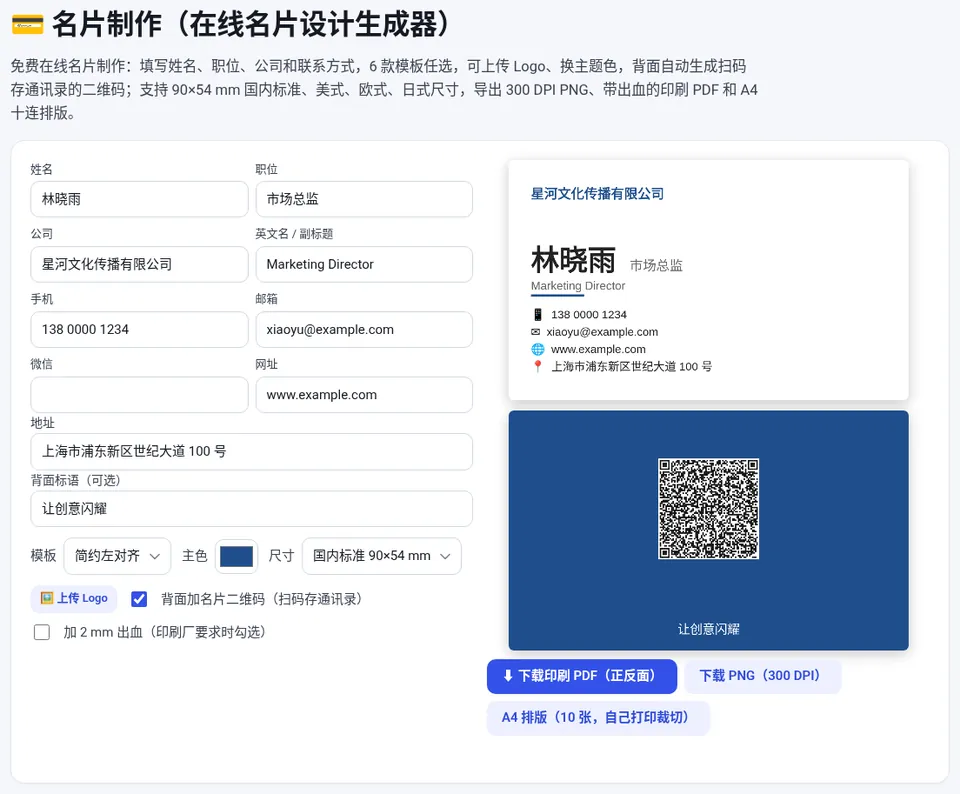Click the large name 林晓雨 on card preview
The width and height of the screenshot is (960, 794).
[x=573, y=260]
